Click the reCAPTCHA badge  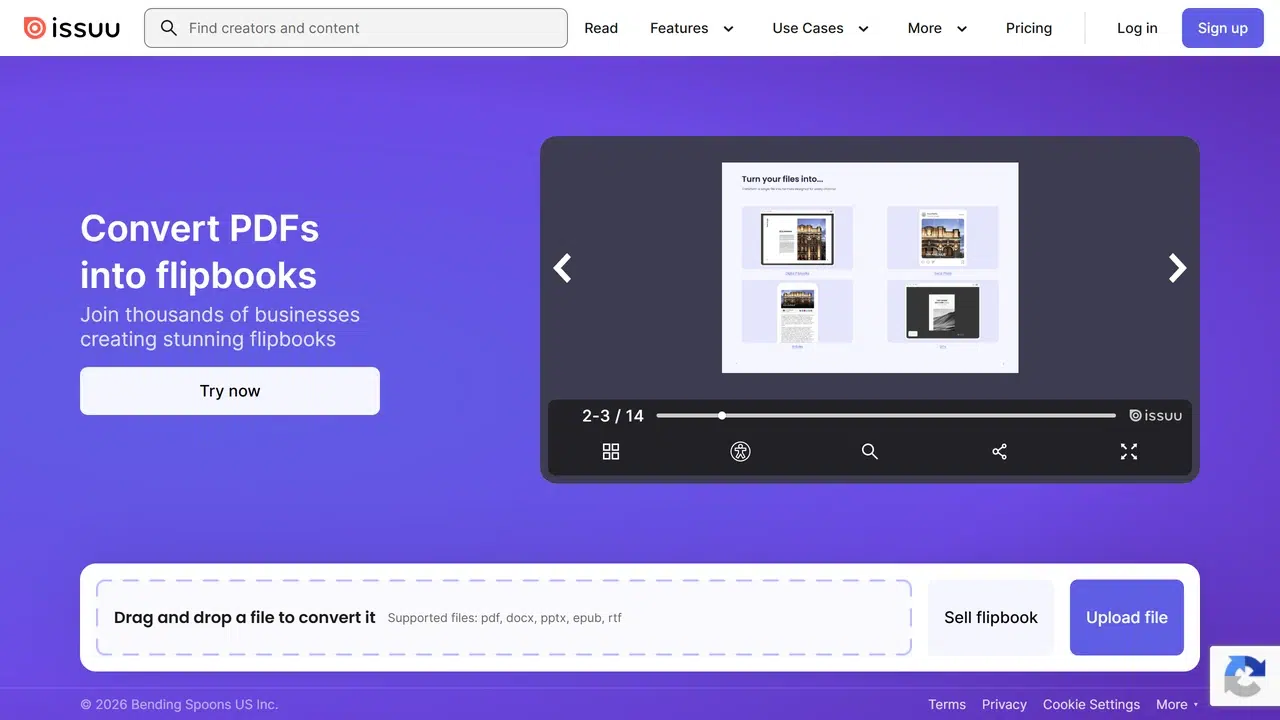[1245, 676]
